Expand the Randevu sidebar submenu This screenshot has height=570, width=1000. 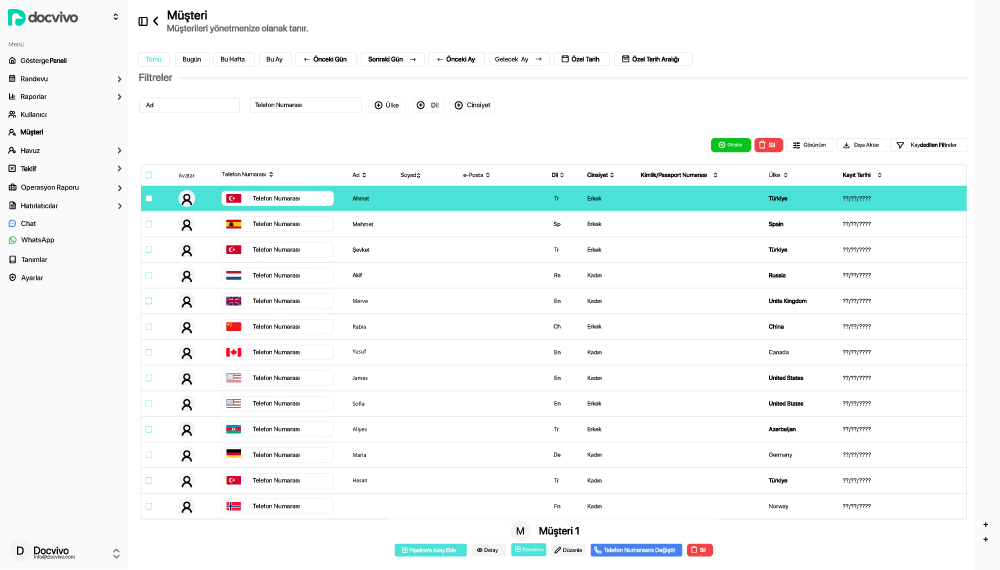(x=119, y=79)
